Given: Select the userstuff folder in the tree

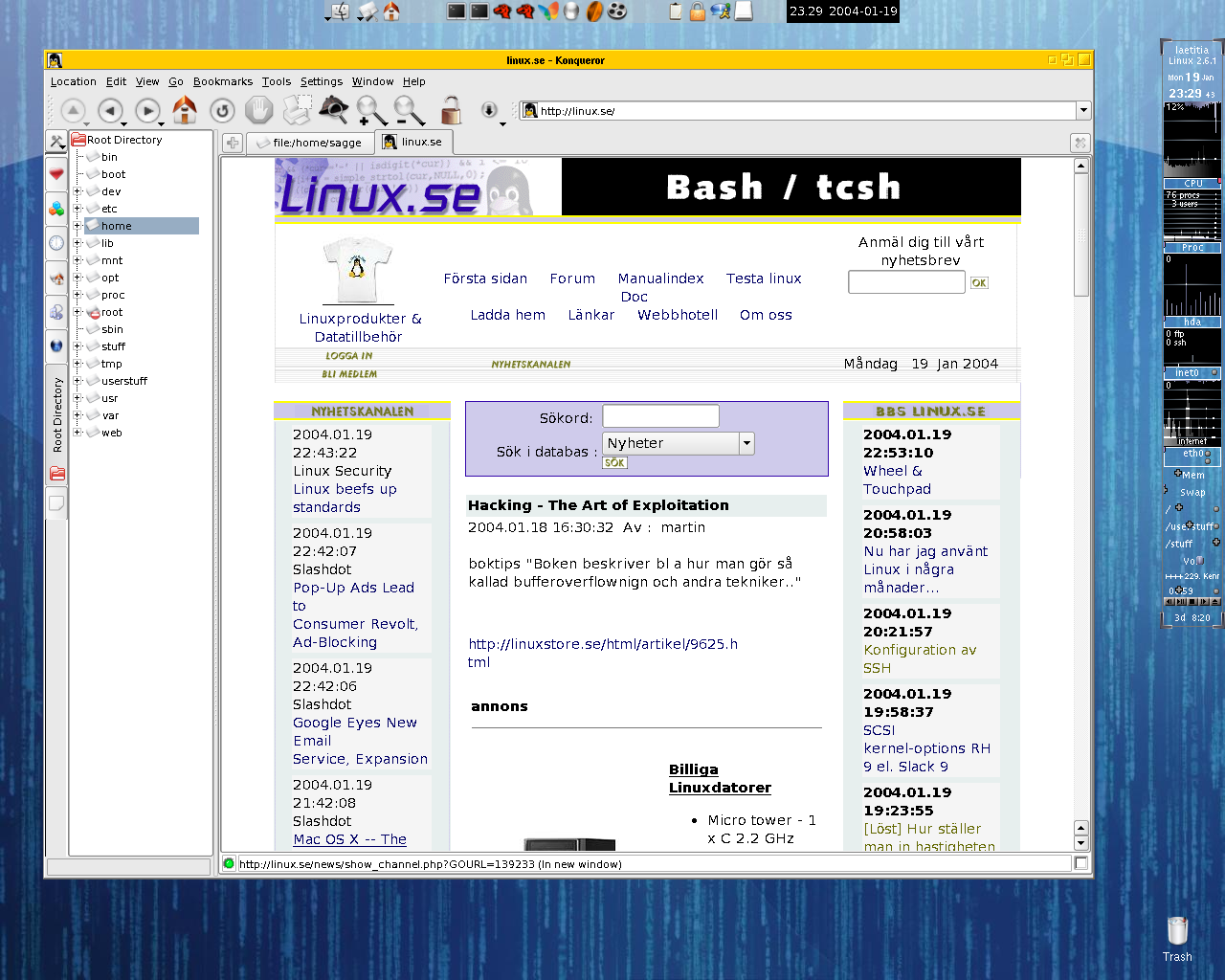Looking at the screenshot, I should [123, 381].
